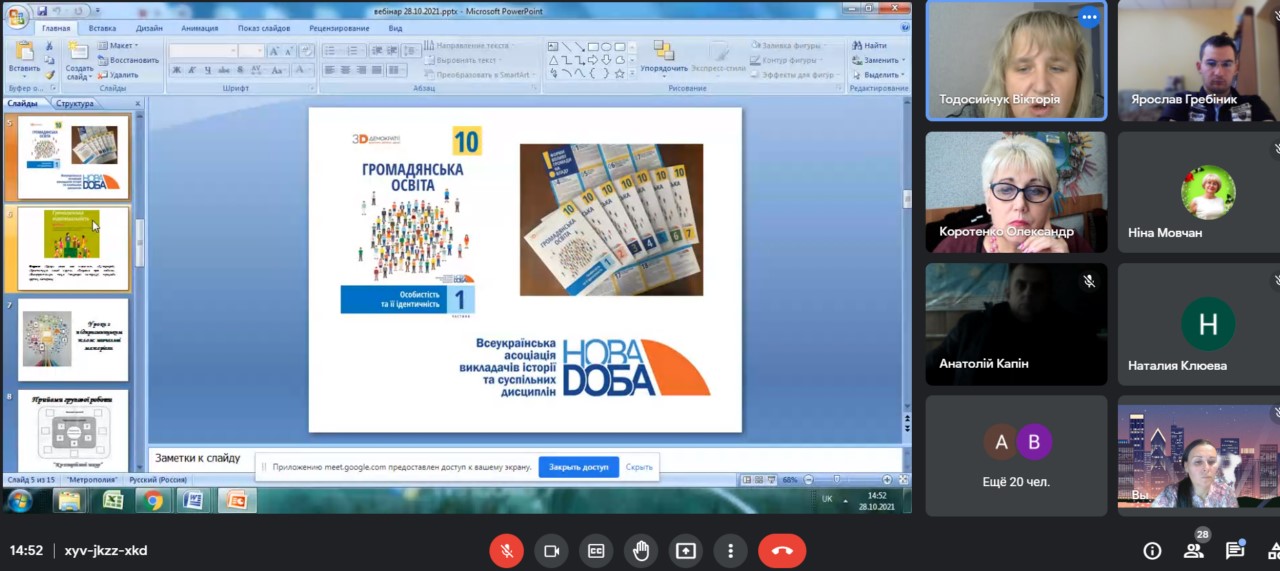Screen dimensions: 1280x571
Task: Select slide 7 thumbnail in slides pane
Action: pyautogui.click(x=73, y=339)
